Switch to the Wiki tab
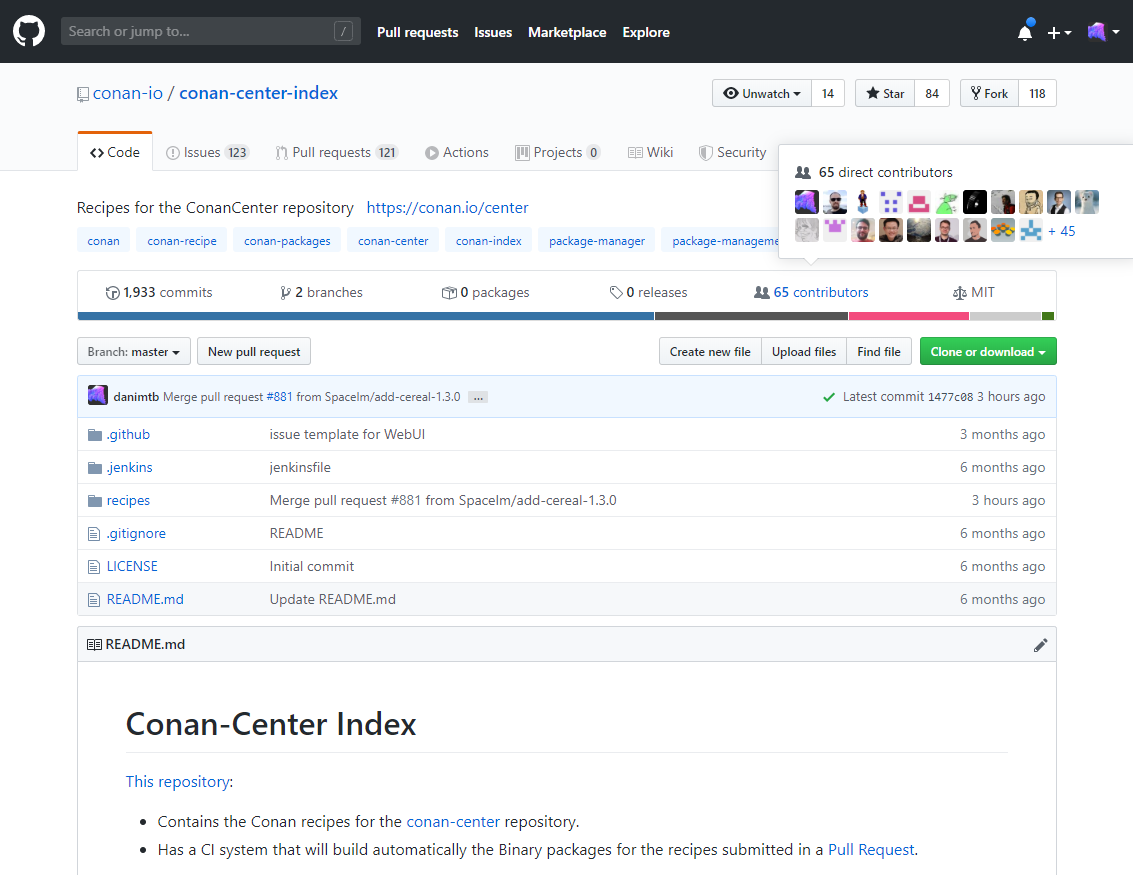The image size is (1133, 875). pos(650,152)
